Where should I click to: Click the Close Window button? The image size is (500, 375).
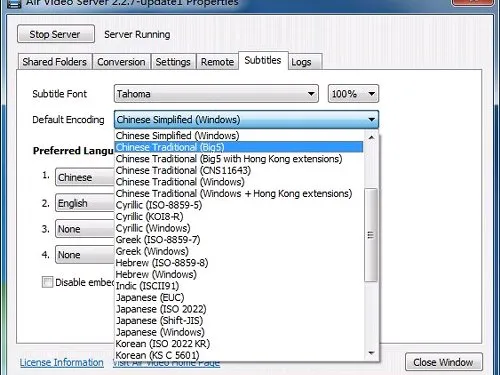point(444,362)
